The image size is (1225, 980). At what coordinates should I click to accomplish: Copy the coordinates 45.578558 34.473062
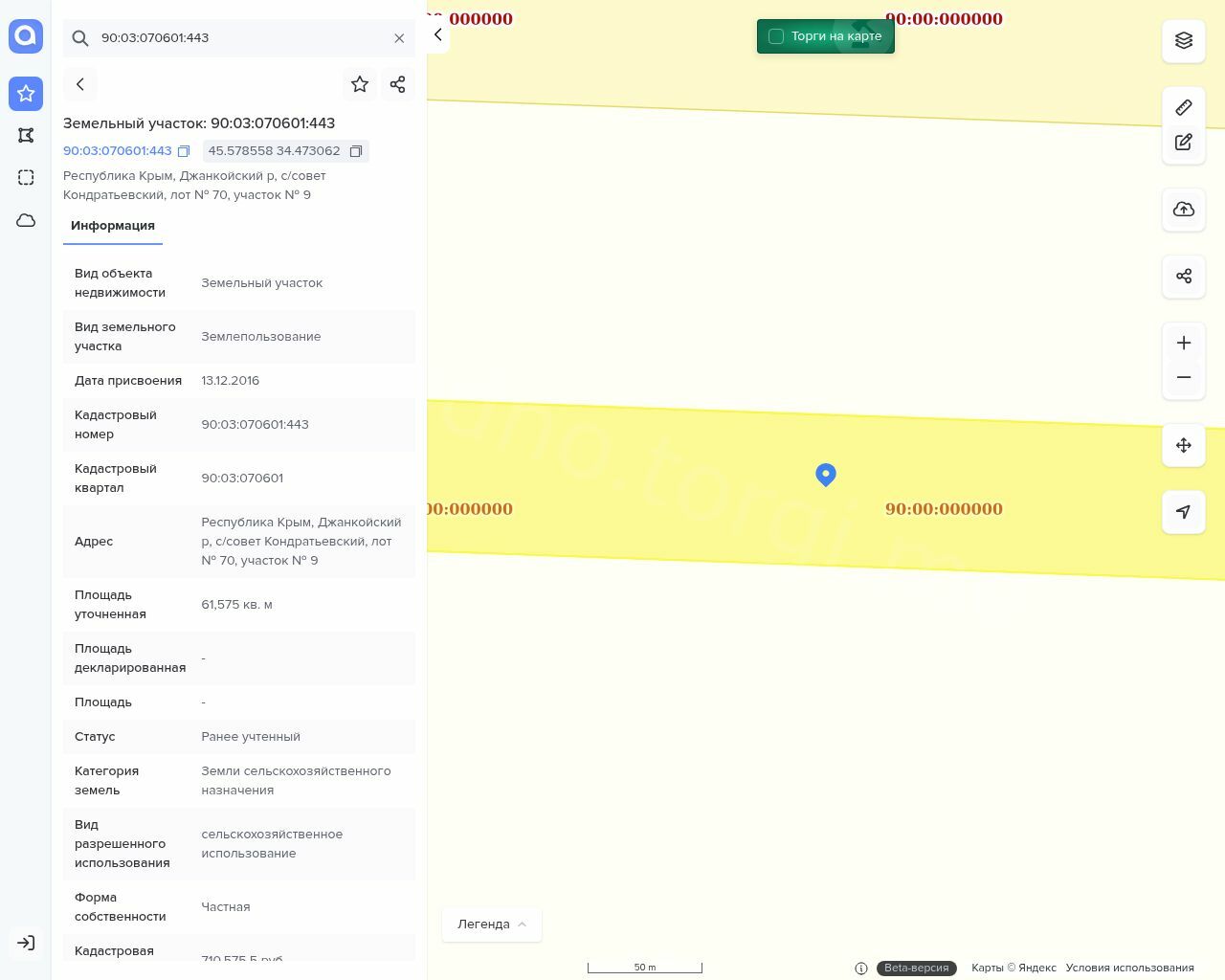pos(356,151)
